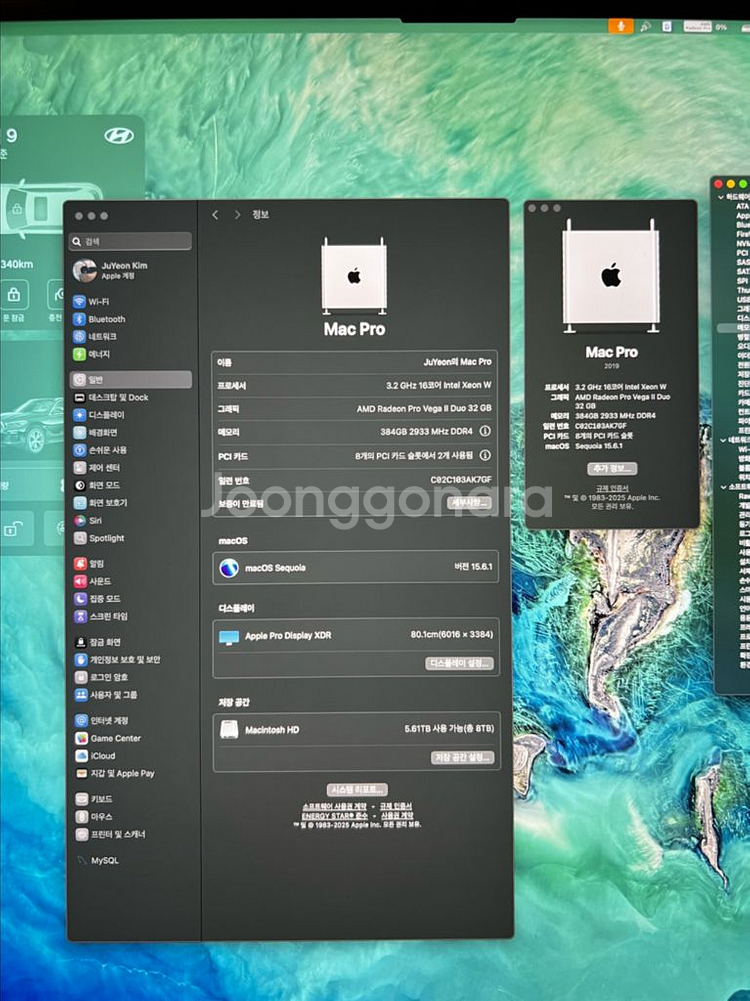Collapse 하드웨어 tree in System Information
Viewport: 750px width, 1001px height.
pos(721,197)
